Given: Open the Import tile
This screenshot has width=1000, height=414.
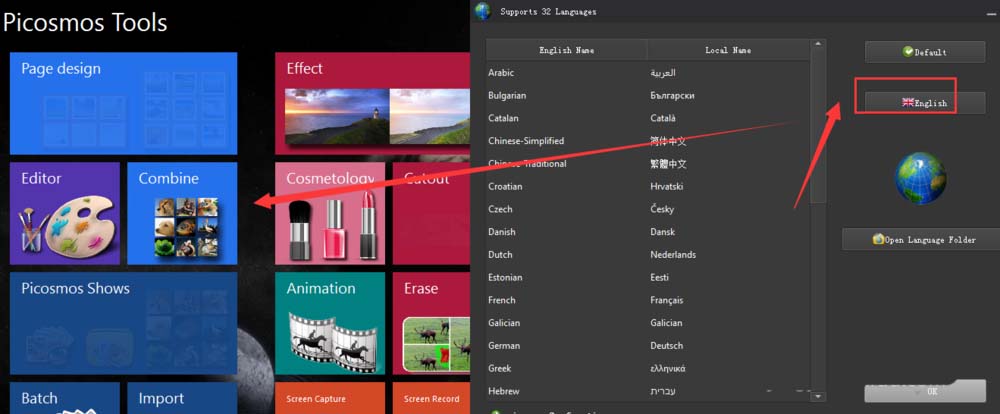Looking at the screenshot, I should 182,398.
